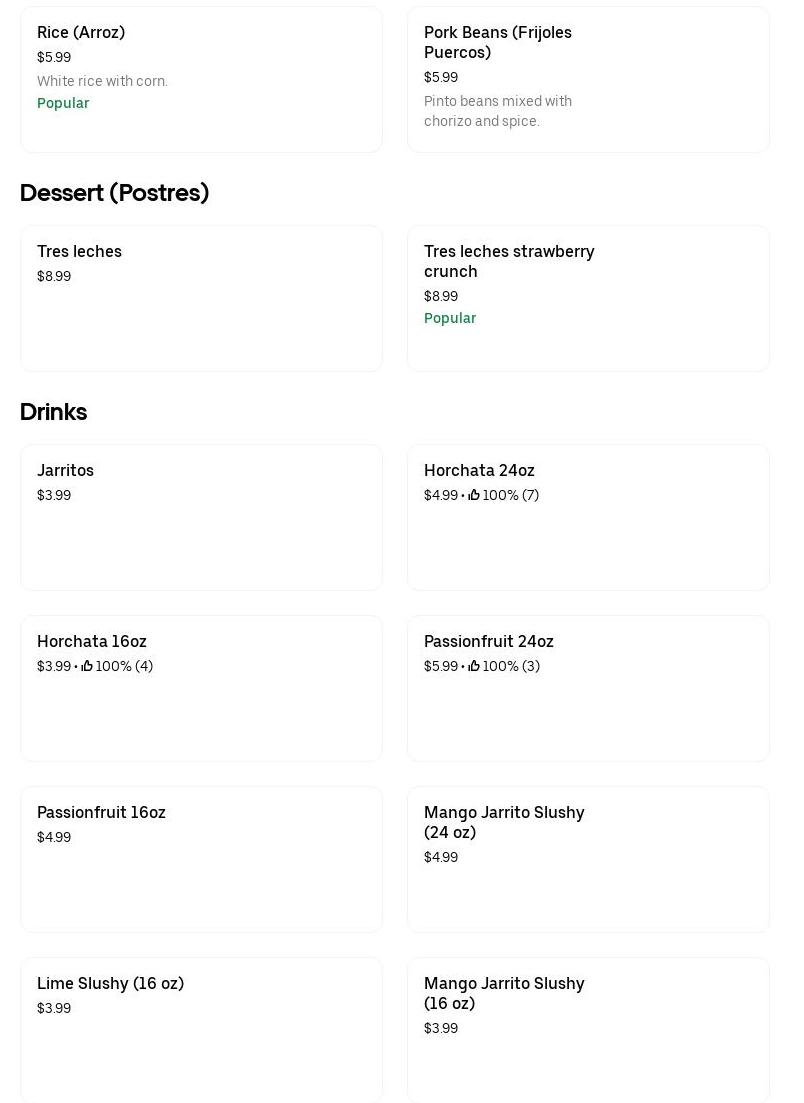Select Lime Slushy (16 oz)
The image size is (804, 1103).
(x=201, y=1030)
